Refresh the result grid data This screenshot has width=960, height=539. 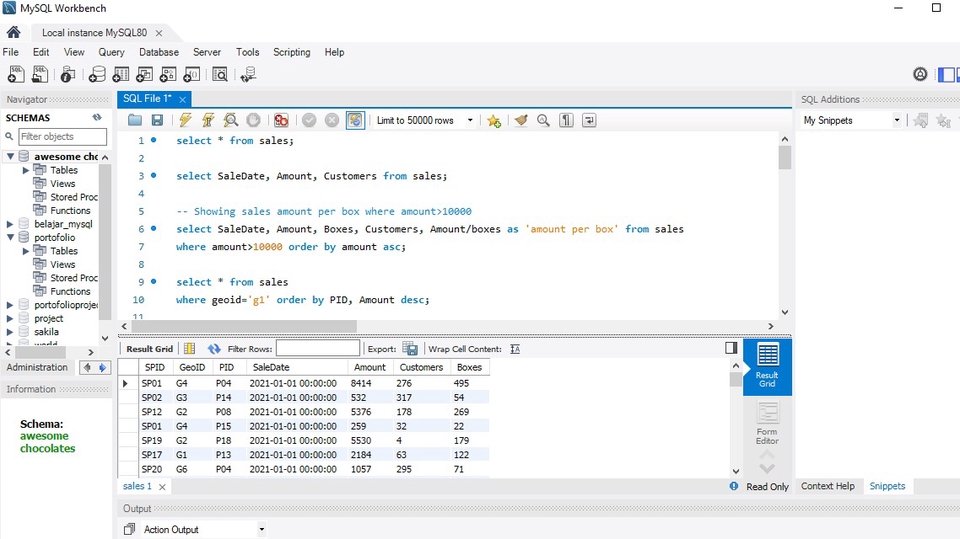coord(214,349)
